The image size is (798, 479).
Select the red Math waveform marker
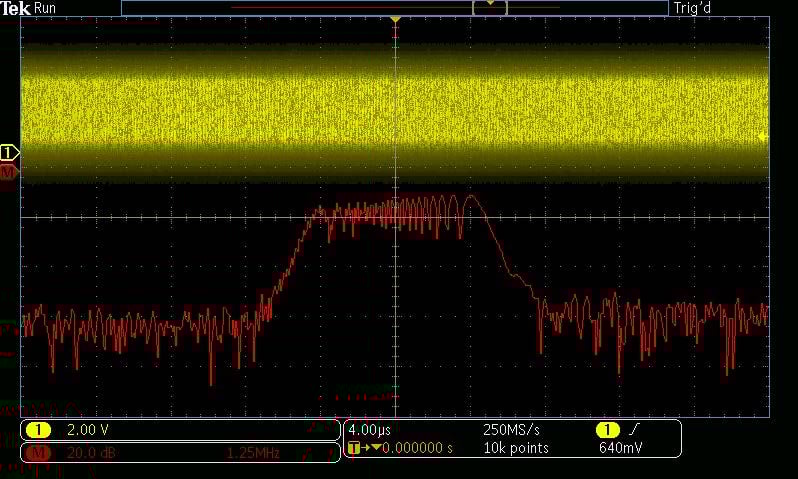tap(8, 172)
